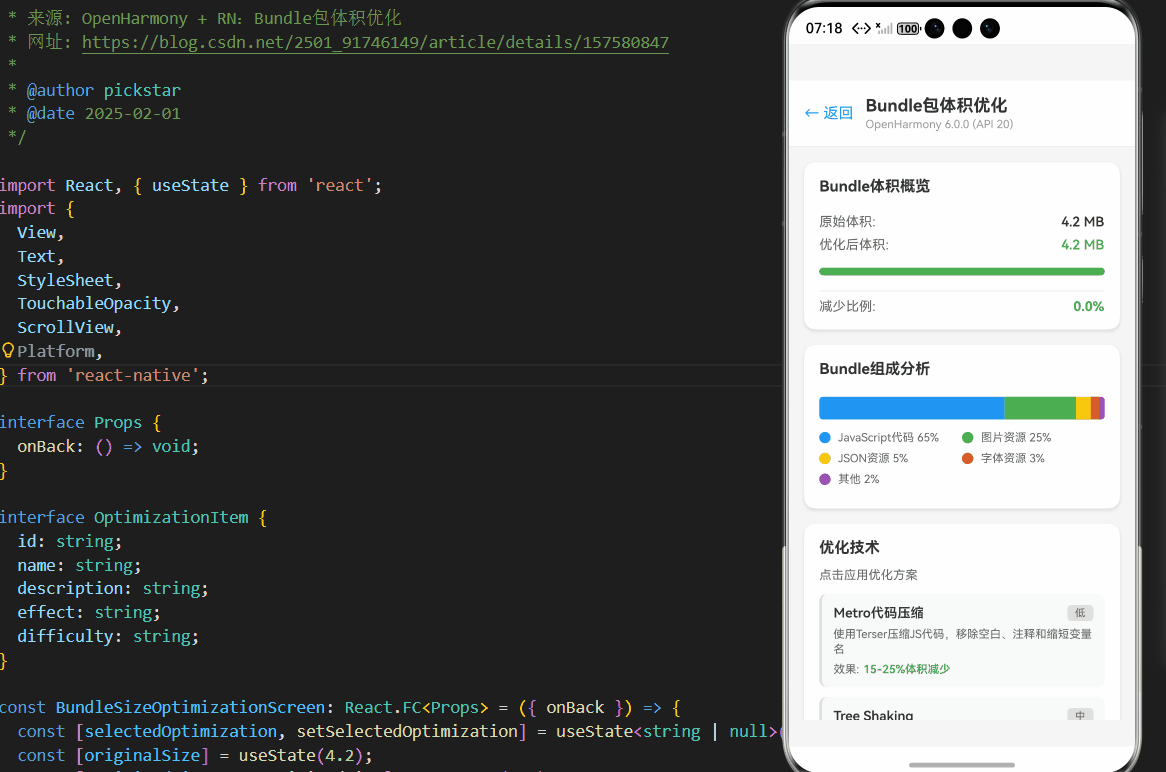
Task: Click the 低 difficulty badge on the Metro card
Action: click(1080, 613)
